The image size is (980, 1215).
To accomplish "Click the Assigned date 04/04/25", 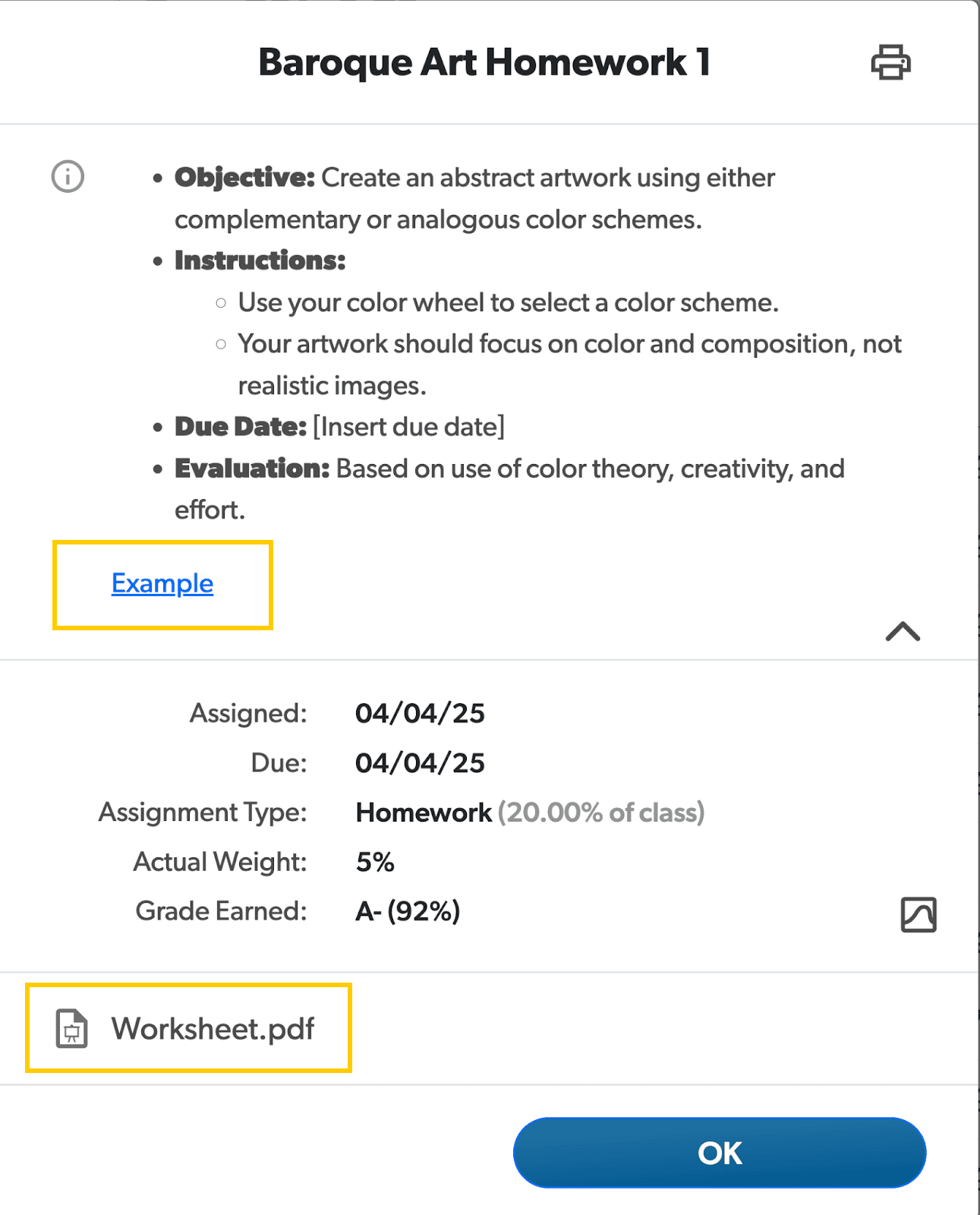I will [x=420, y=713].
